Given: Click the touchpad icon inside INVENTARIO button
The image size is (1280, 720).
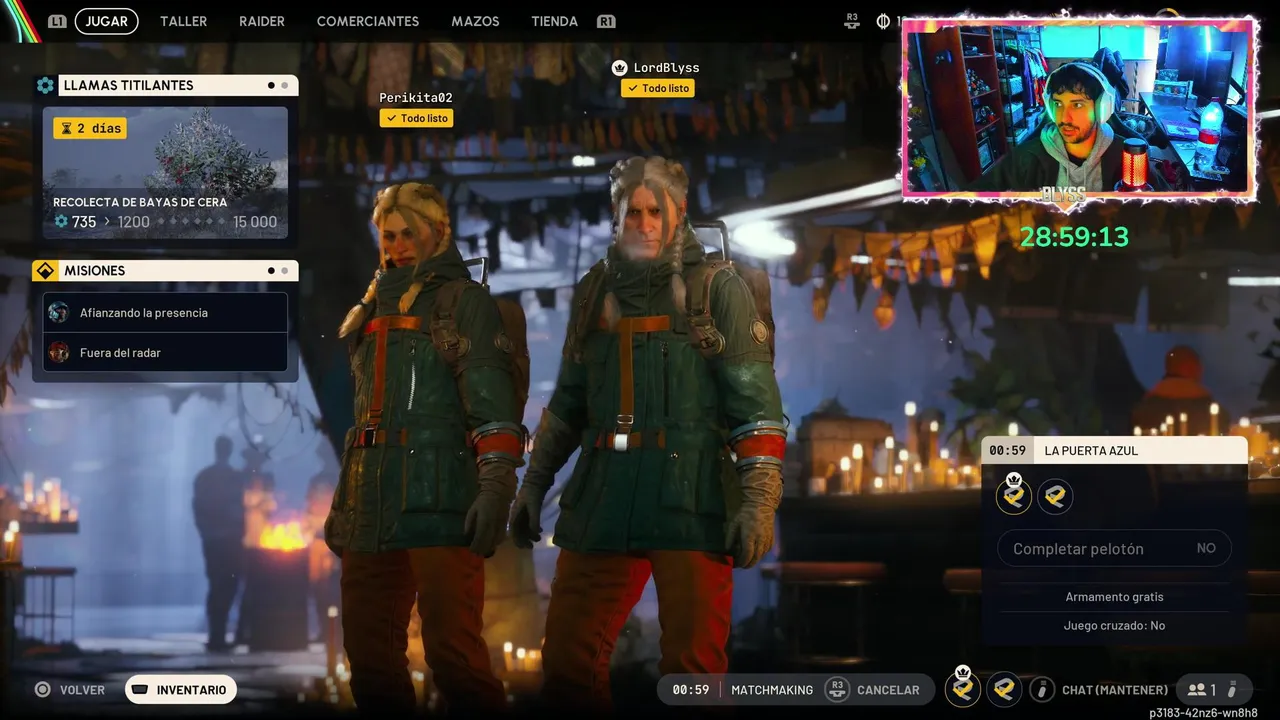Looking at the screenshot, I should pos(141,690).
